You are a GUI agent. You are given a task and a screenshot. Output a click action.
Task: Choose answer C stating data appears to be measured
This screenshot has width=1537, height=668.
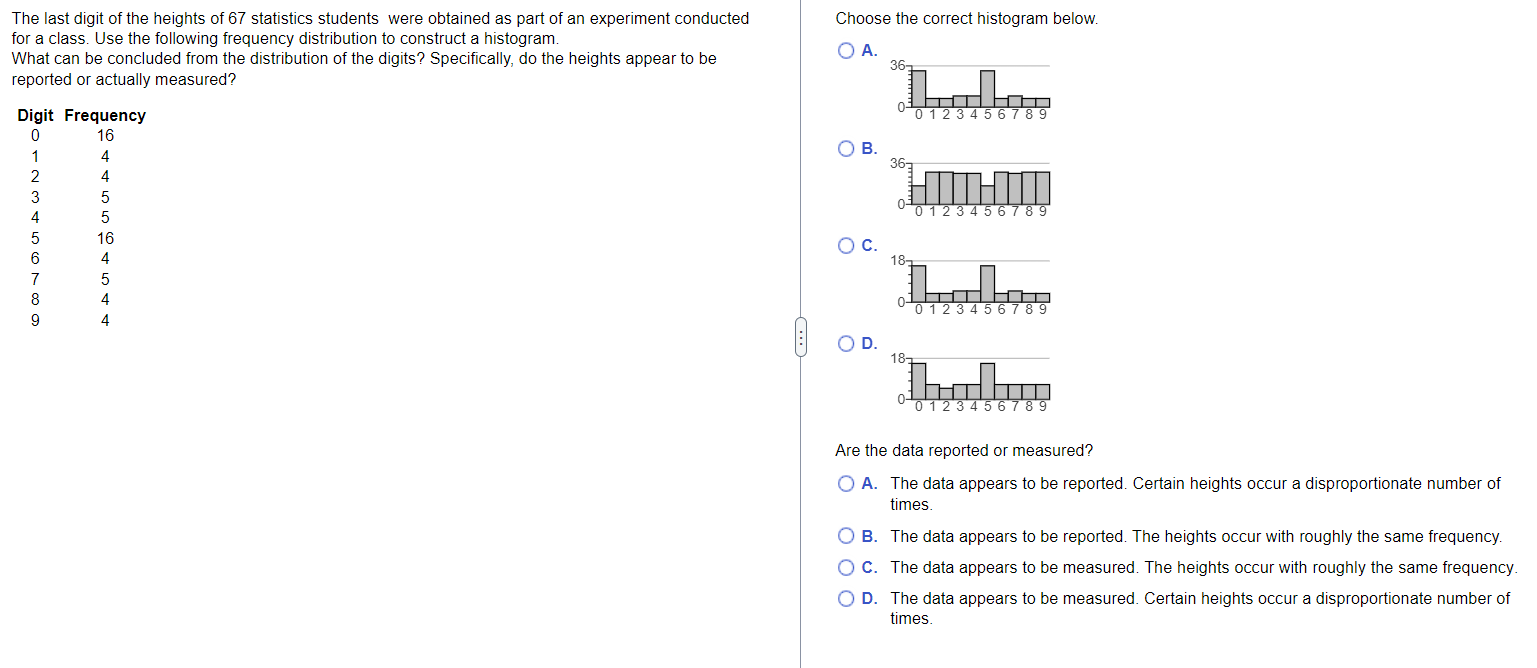(x=845, y=567)
